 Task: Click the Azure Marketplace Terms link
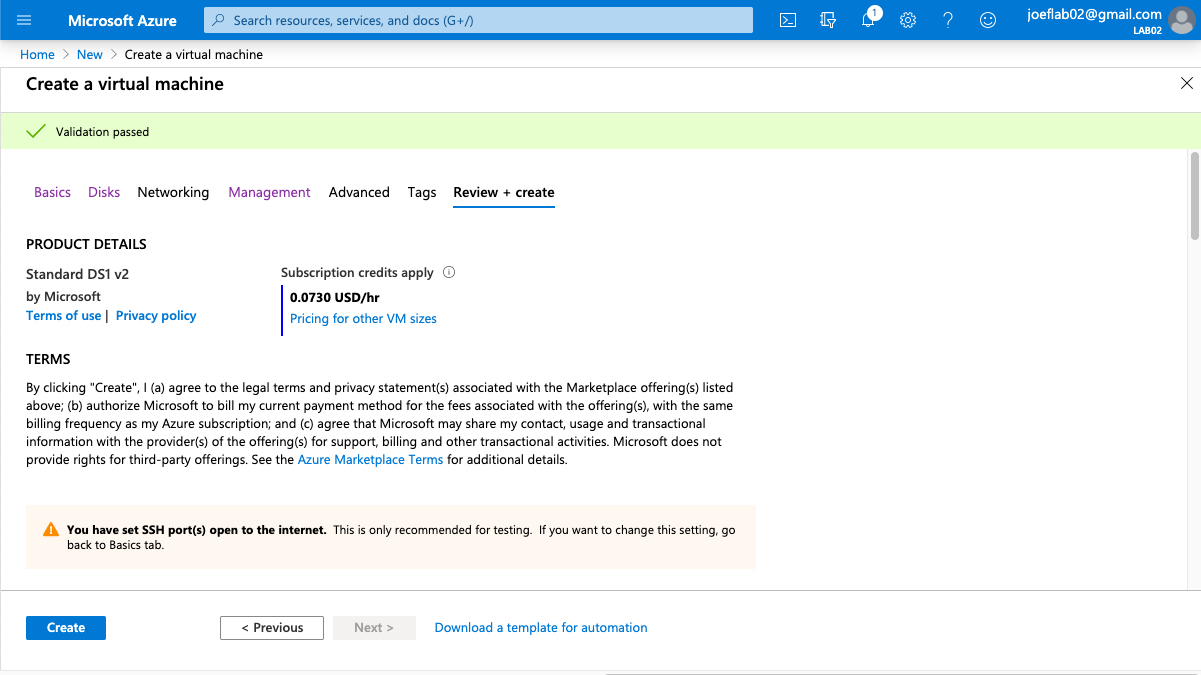tap(370, 460)
